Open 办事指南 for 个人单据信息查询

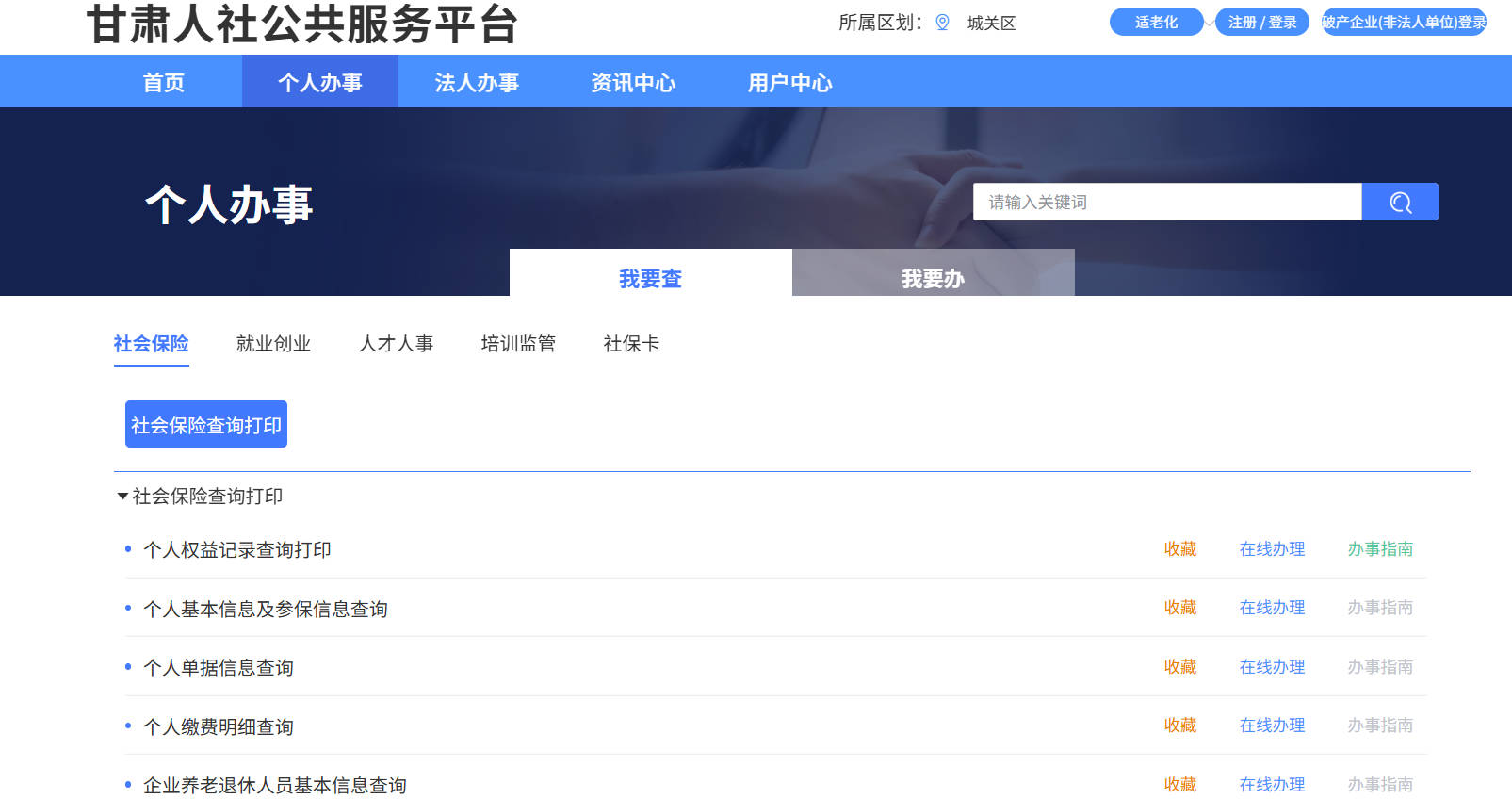coord(1381,667)
